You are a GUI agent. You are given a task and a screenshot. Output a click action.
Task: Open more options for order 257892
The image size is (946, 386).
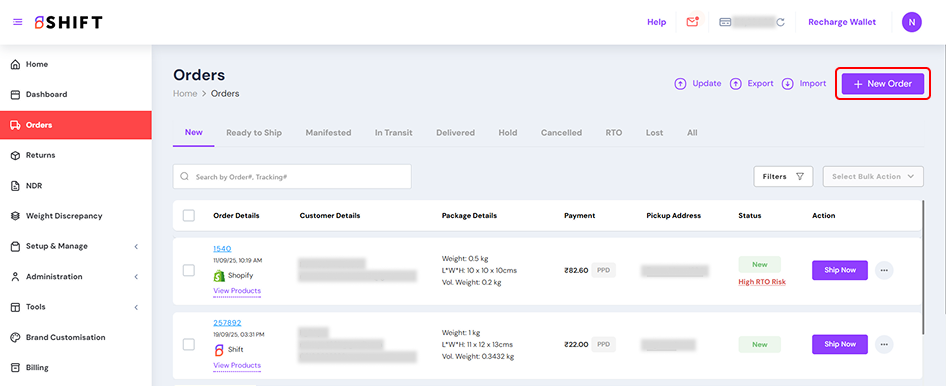(884, 344)
